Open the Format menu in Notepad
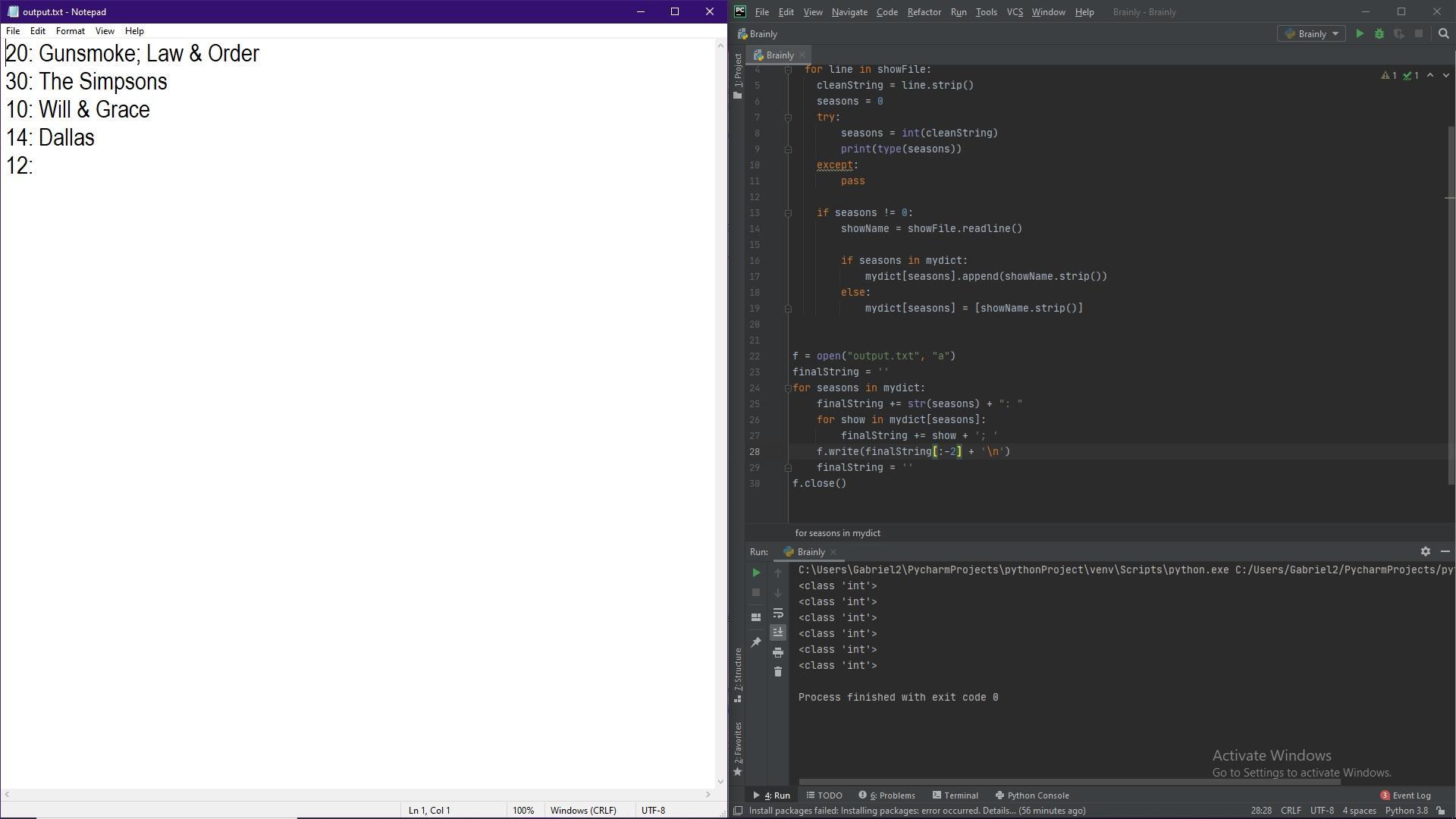 point(70,31)
